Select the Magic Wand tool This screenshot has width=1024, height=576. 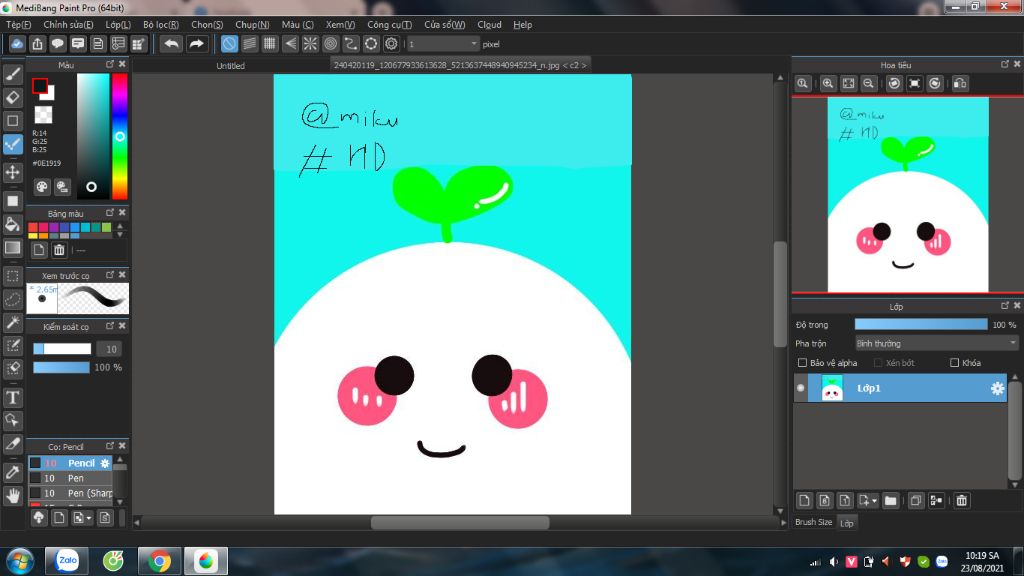[12, 323]
